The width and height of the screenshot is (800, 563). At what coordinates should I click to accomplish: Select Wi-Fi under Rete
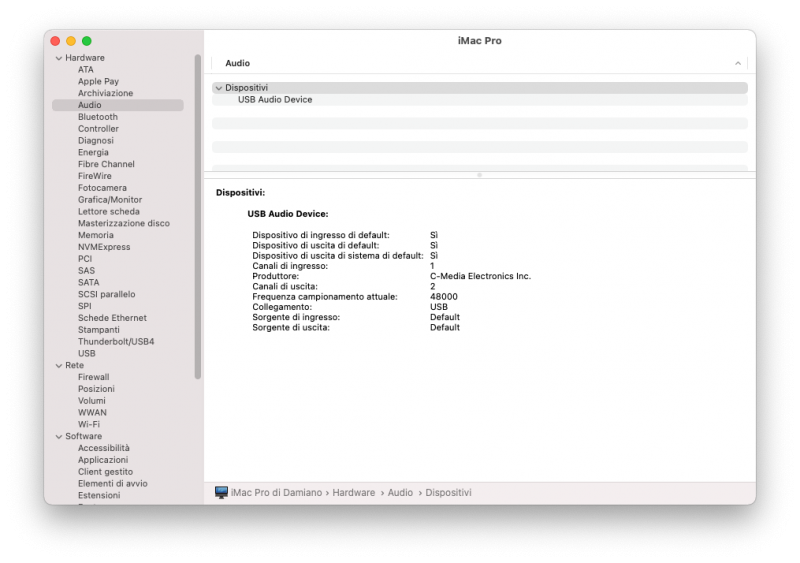pos(89,424)
